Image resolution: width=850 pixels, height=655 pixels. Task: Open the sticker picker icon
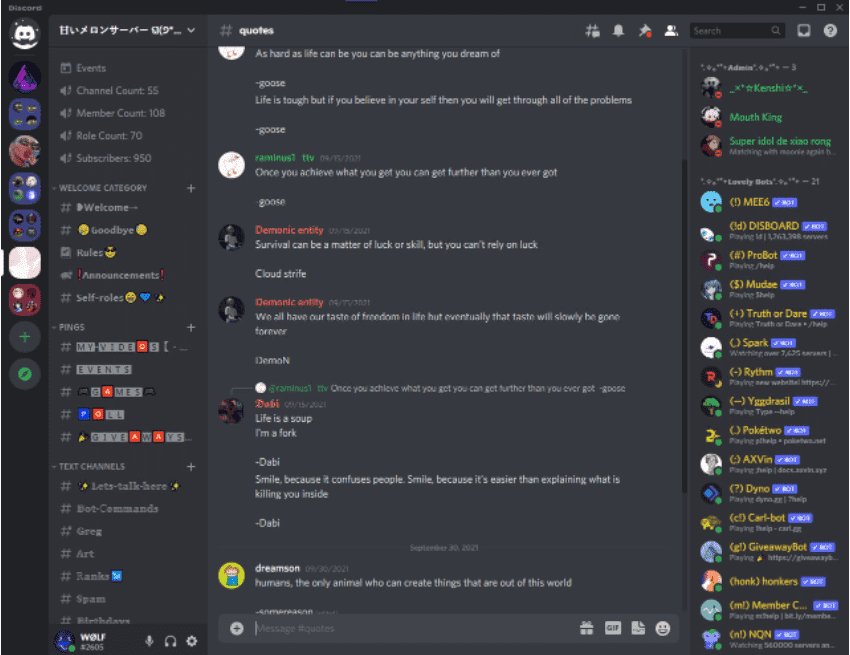[638, 628]
